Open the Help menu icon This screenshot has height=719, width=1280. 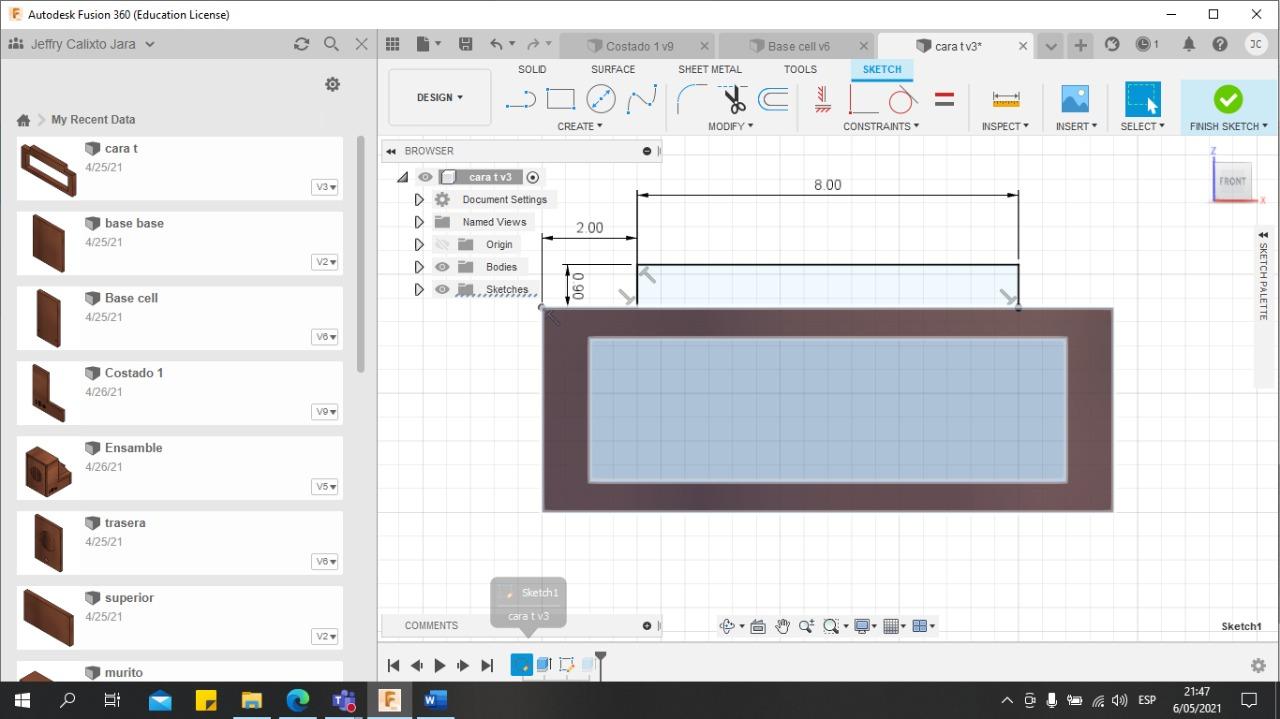(x=1220, y=44)
